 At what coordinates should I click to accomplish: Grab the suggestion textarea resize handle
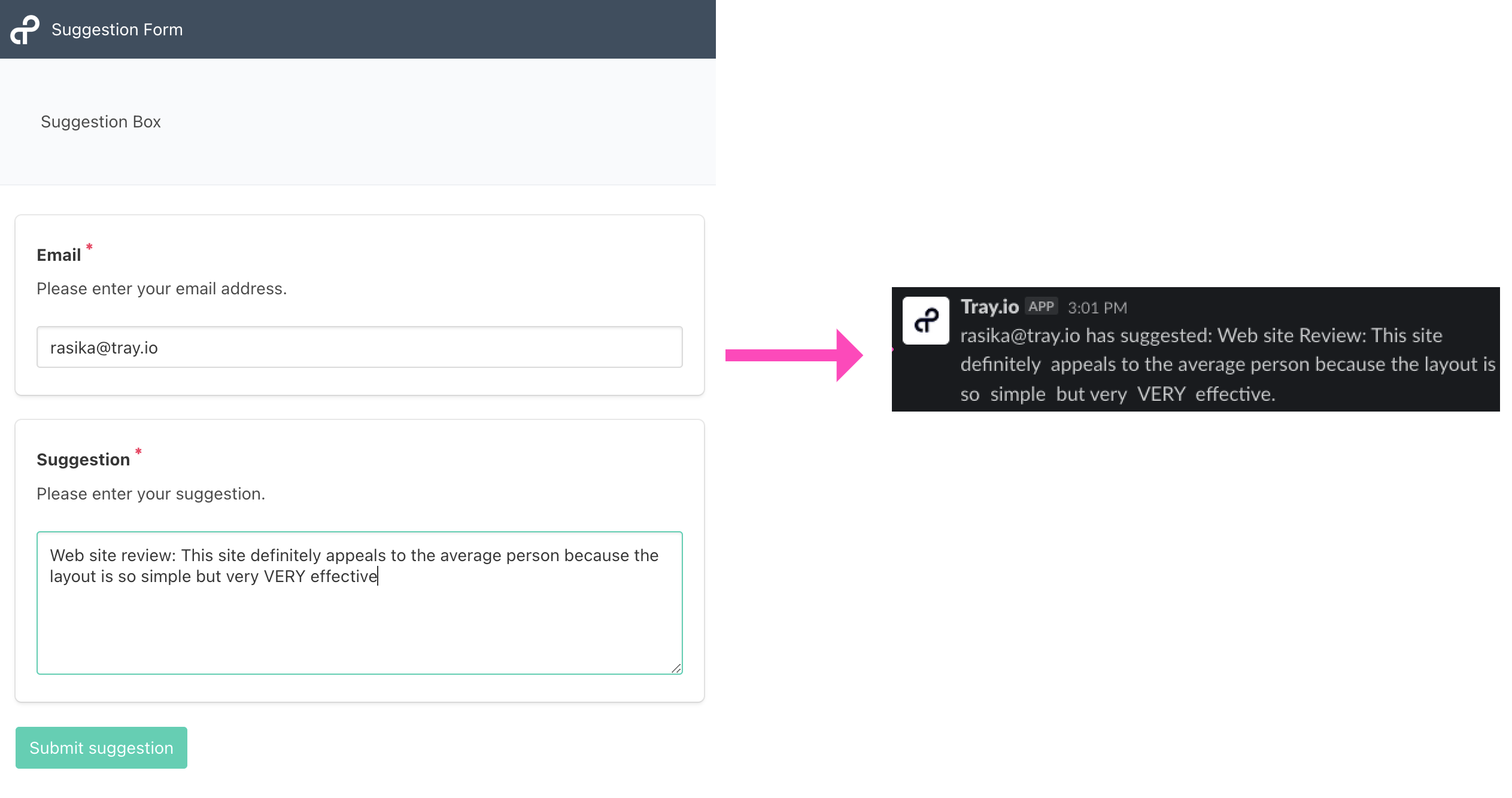(676, 668)
